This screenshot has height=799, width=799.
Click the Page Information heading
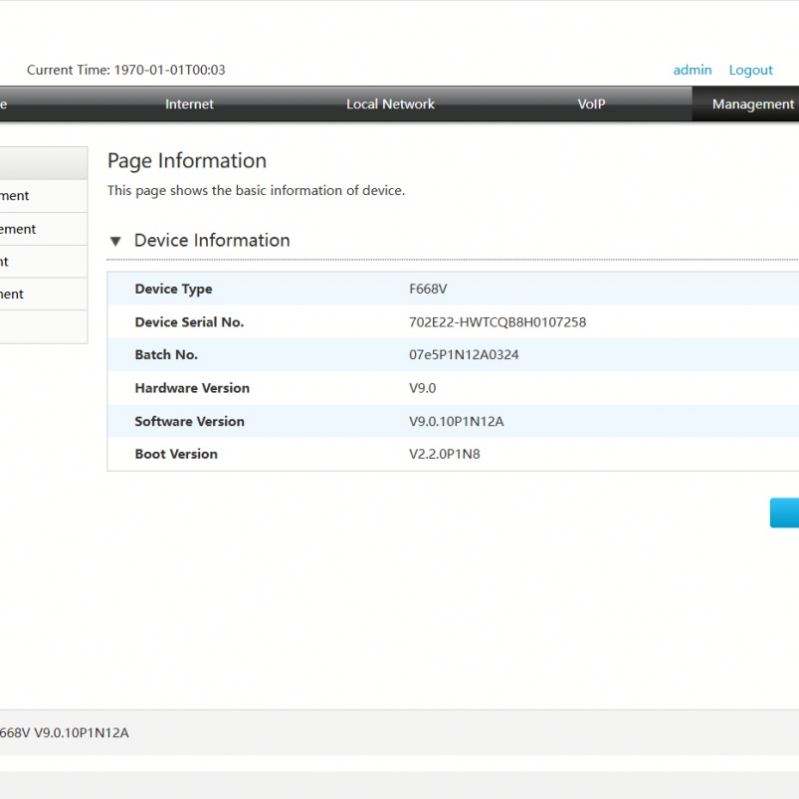click(187, 161)
